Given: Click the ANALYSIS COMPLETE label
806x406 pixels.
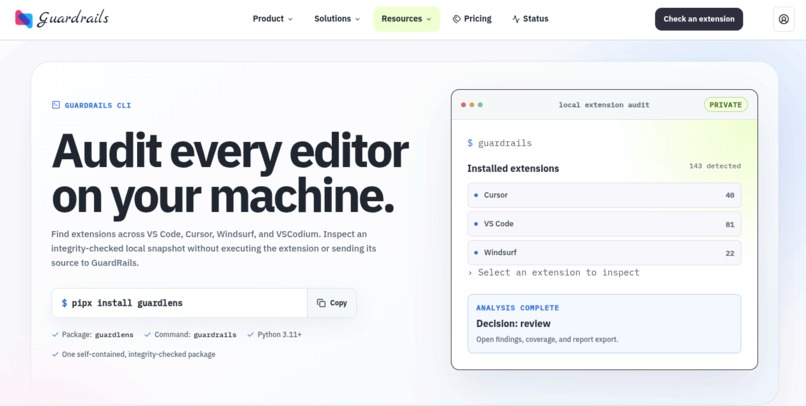Looking at the screenshot, I should point(518,308).
